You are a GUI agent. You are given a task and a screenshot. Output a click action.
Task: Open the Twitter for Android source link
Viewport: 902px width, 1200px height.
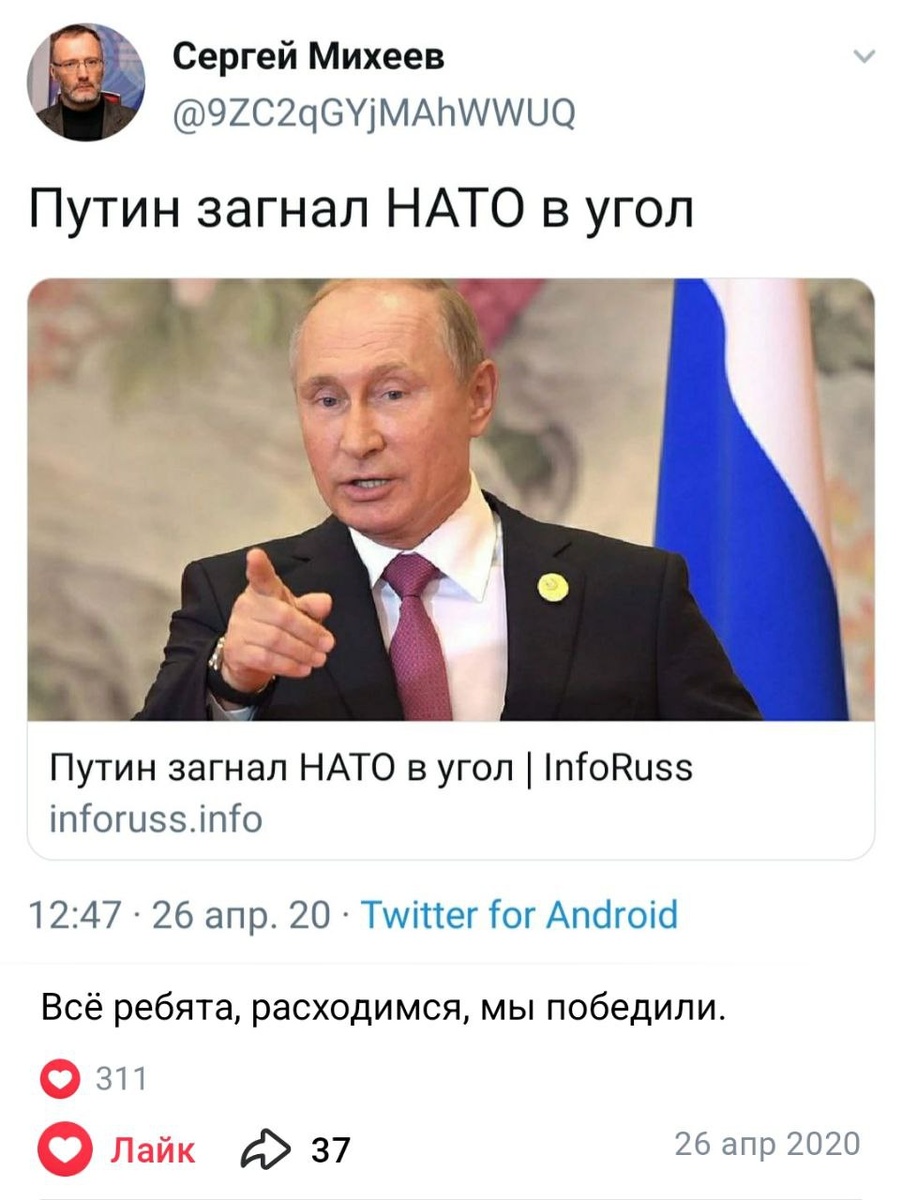(x=518, y=915)
